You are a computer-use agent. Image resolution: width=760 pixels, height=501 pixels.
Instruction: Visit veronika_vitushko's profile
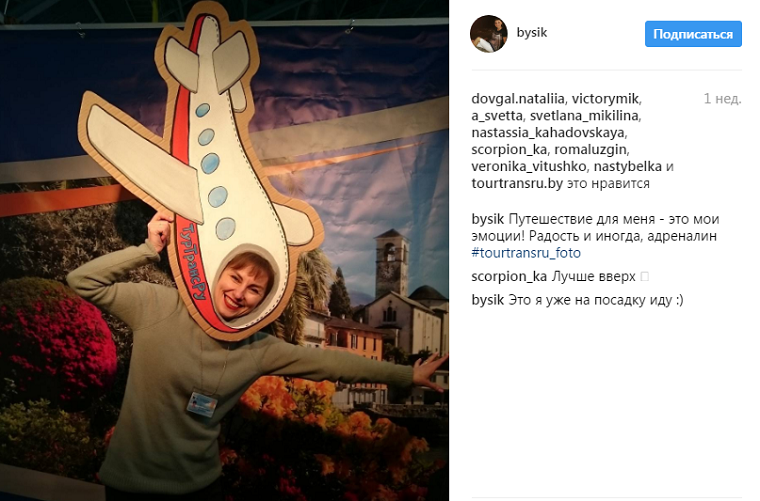(x=529, y=167)
